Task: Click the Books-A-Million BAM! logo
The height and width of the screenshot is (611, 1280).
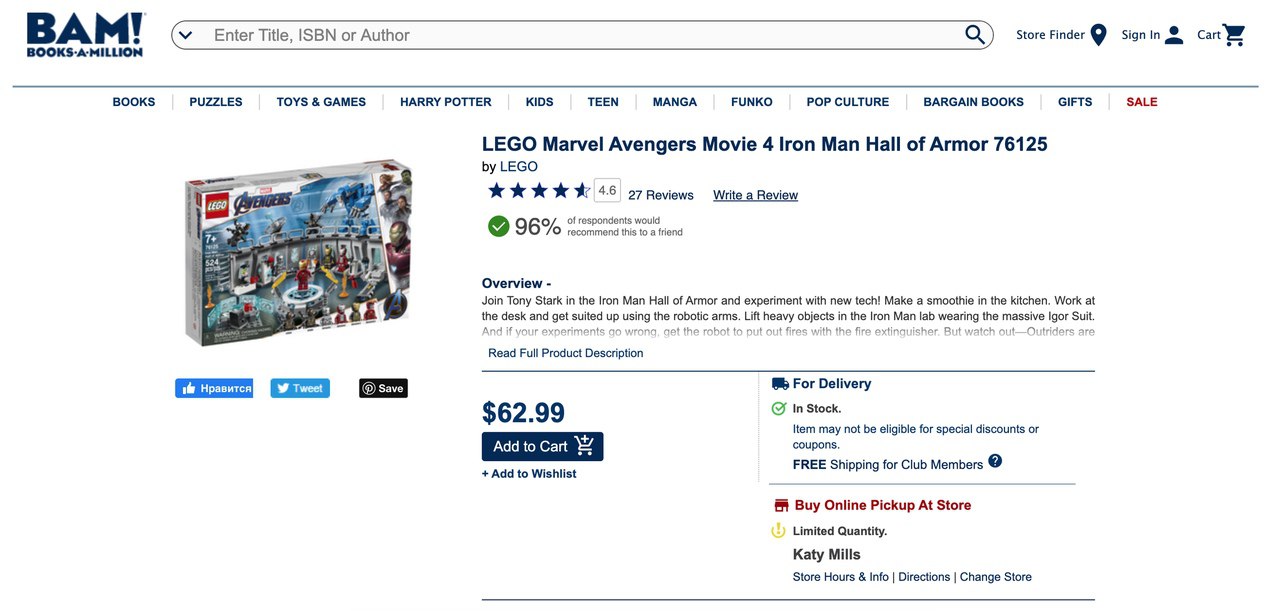Action: pyautogui.click(x=86, y=35)
